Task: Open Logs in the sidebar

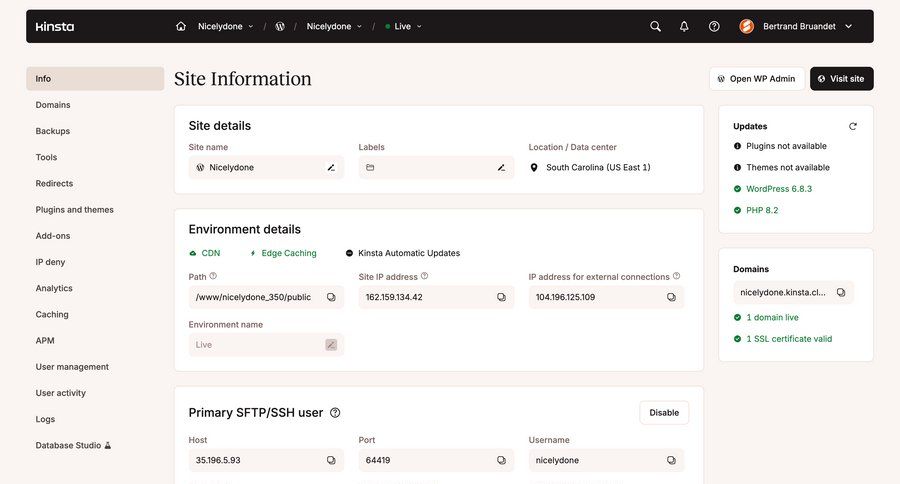Action: (x=45, y=419)
